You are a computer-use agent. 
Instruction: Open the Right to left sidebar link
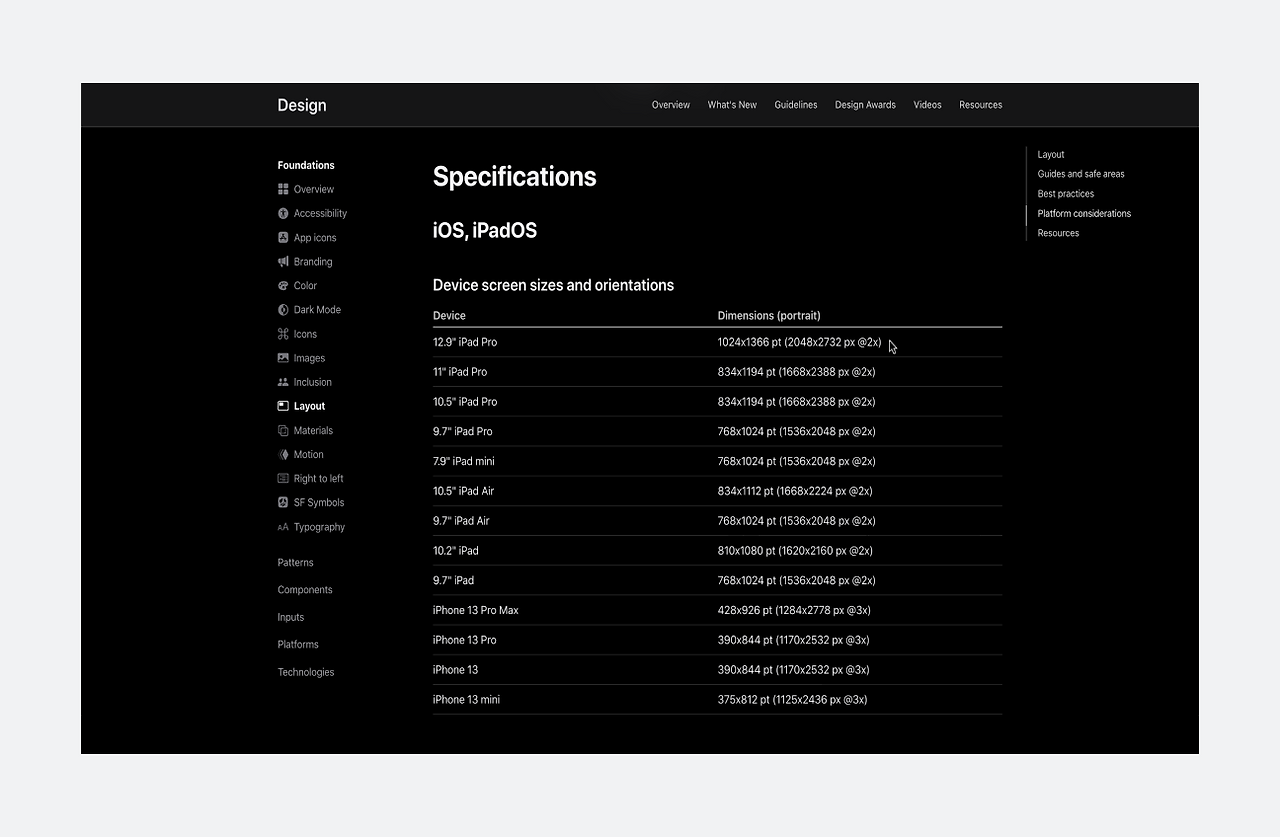319,478
